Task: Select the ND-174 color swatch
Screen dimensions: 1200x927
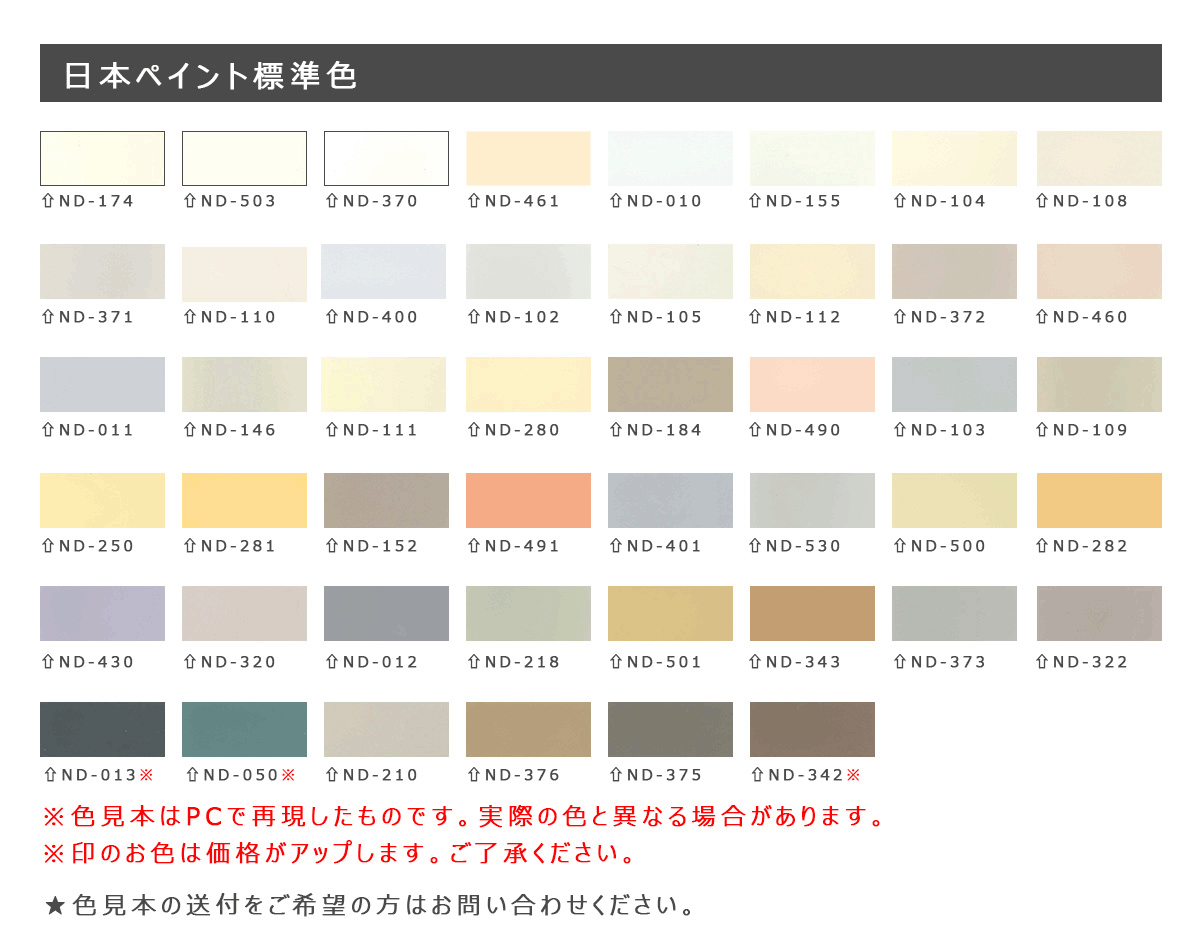Action: point(102,158)
